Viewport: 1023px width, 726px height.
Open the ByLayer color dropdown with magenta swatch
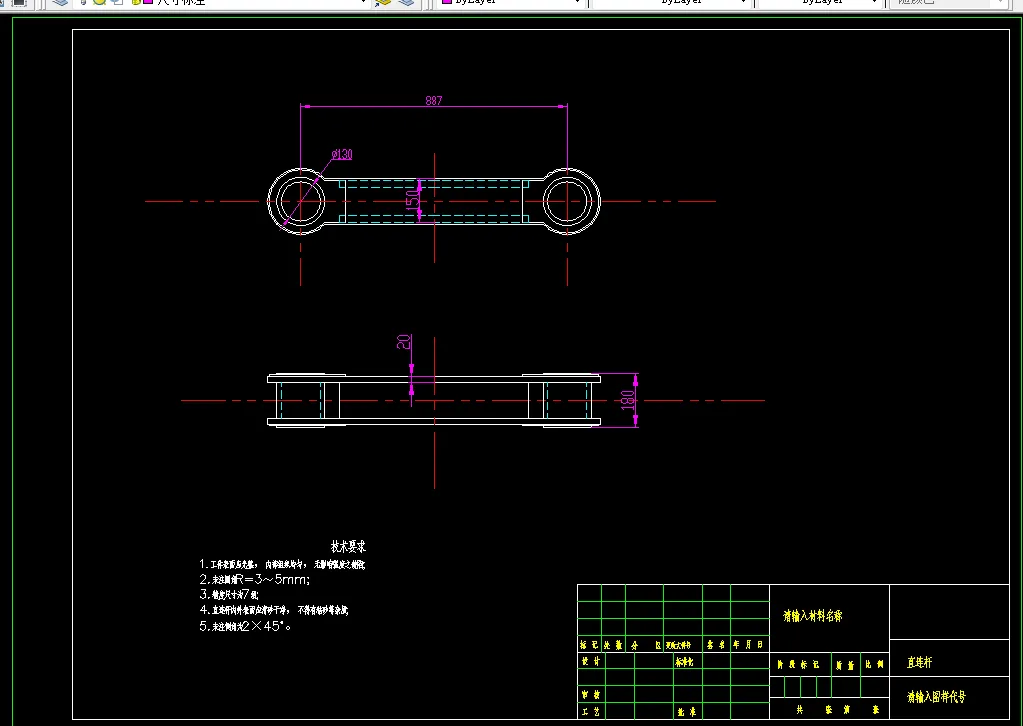(x=512, y=2)
